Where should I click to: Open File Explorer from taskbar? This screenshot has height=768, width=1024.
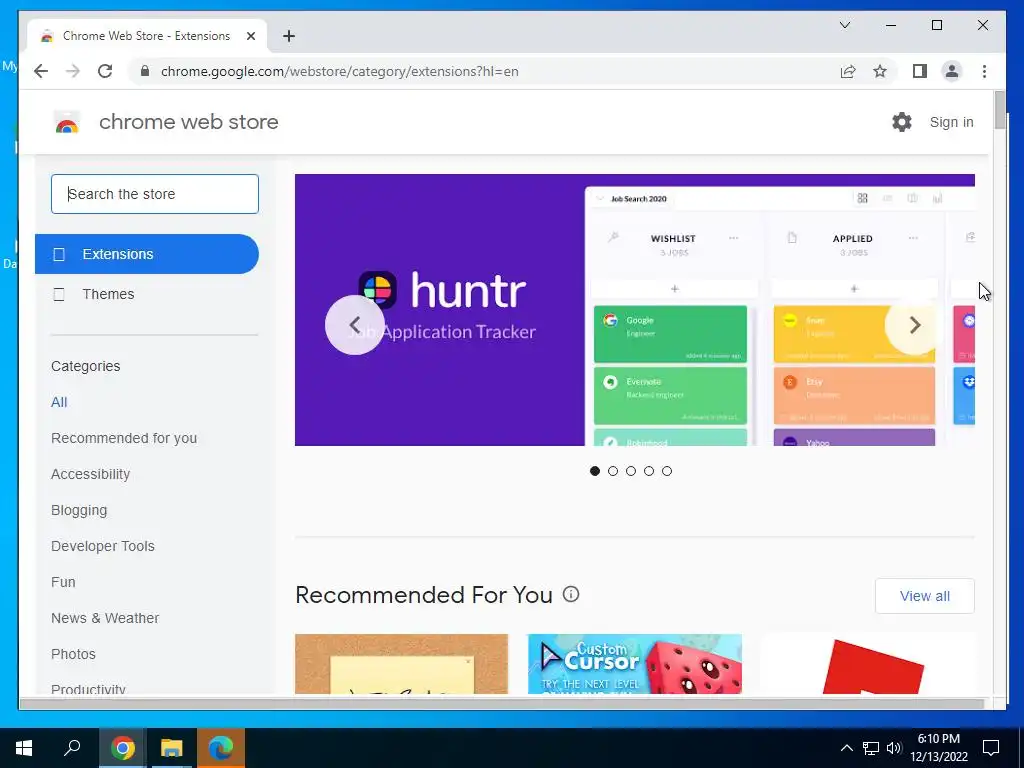pos(172,748)
